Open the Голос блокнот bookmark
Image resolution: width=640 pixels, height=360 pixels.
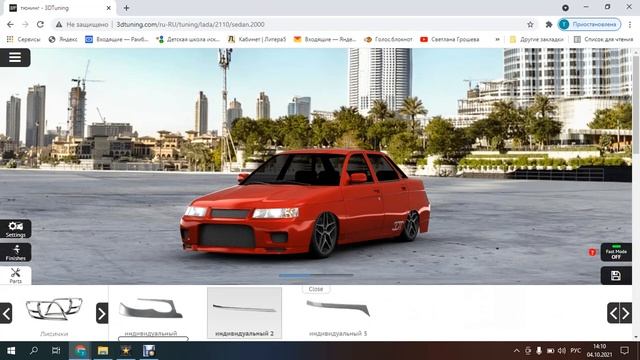coord(388,39)
